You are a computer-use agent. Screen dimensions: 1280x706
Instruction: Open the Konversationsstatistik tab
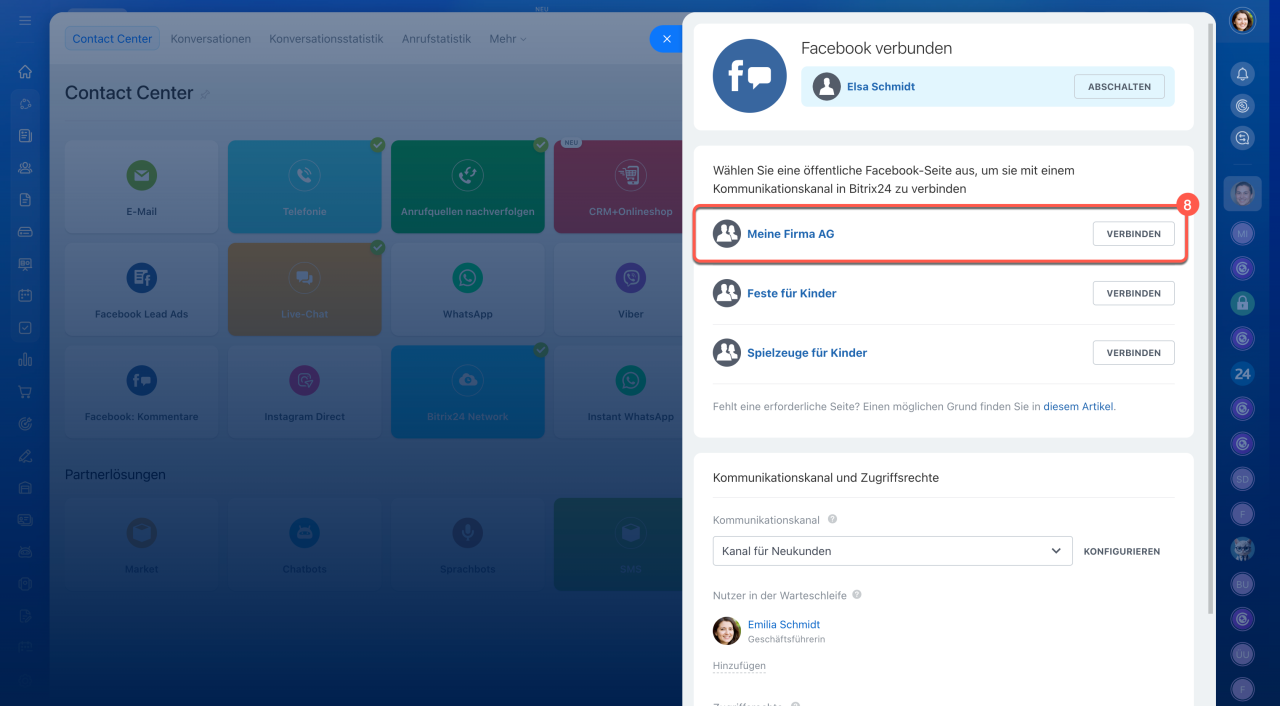[326, 39]
